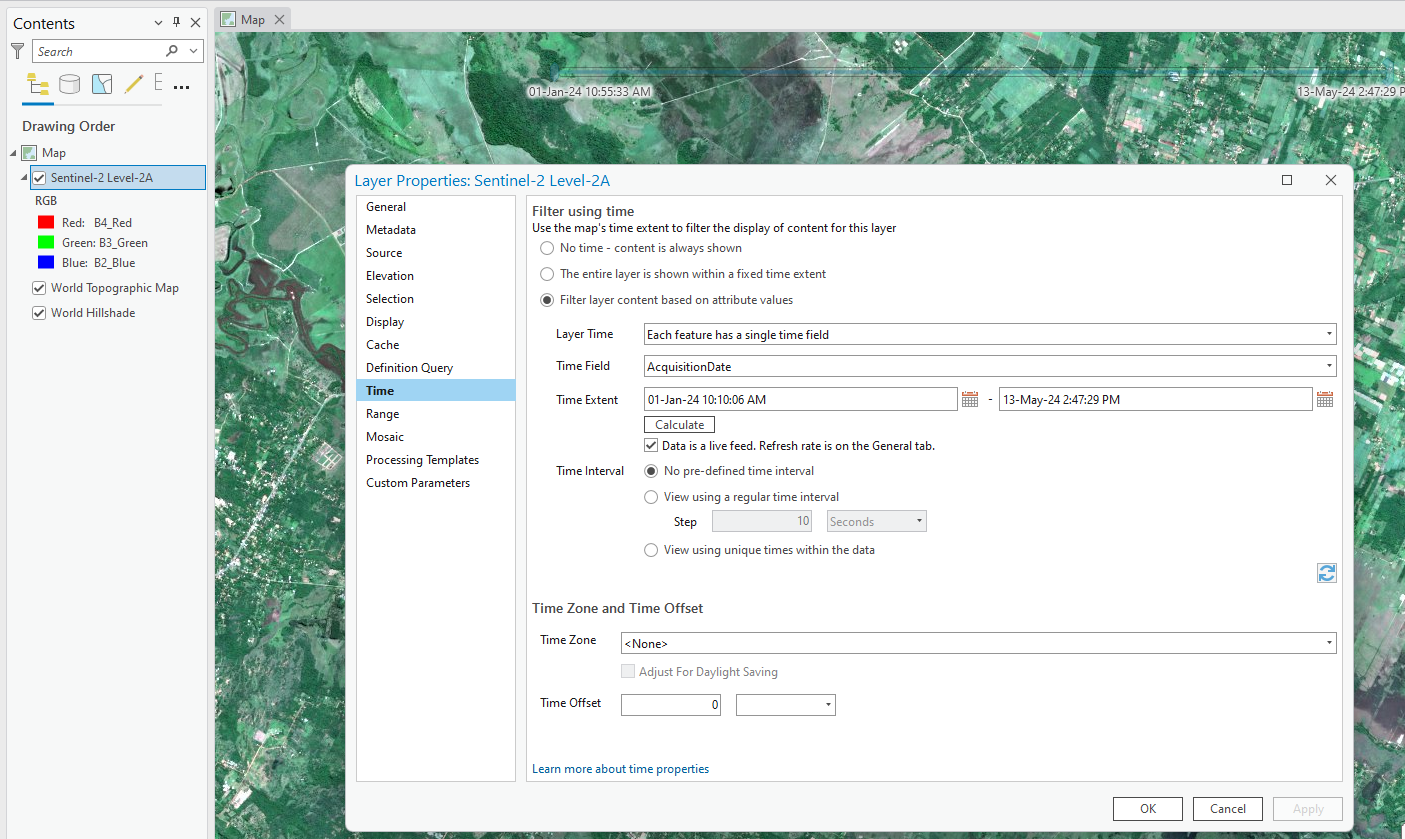
Task: Select List By Drawing Order in Contents pane
Action: [37, 84]
